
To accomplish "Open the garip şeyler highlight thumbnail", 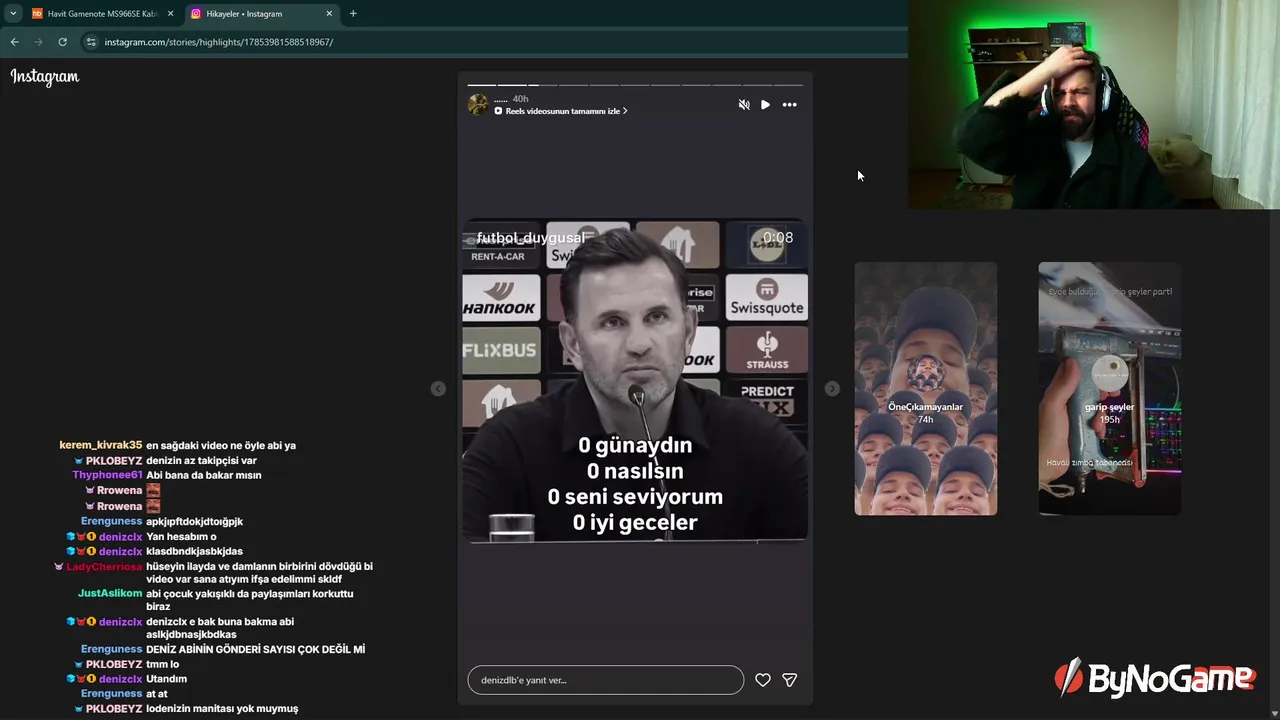I will 1109,389.
